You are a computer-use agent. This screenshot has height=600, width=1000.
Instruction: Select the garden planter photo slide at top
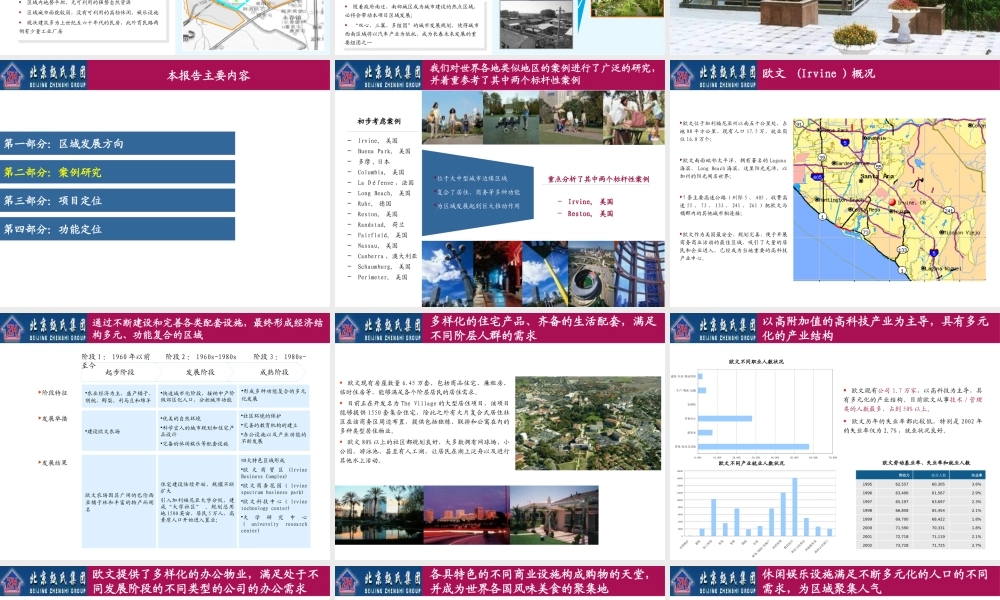click(835, 27)
